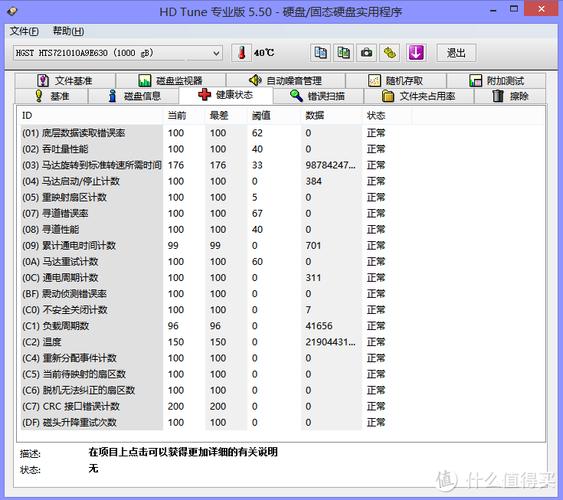Switch to the 文件夹占用率 tab
The image size is (563, 500).
[419, 96]
